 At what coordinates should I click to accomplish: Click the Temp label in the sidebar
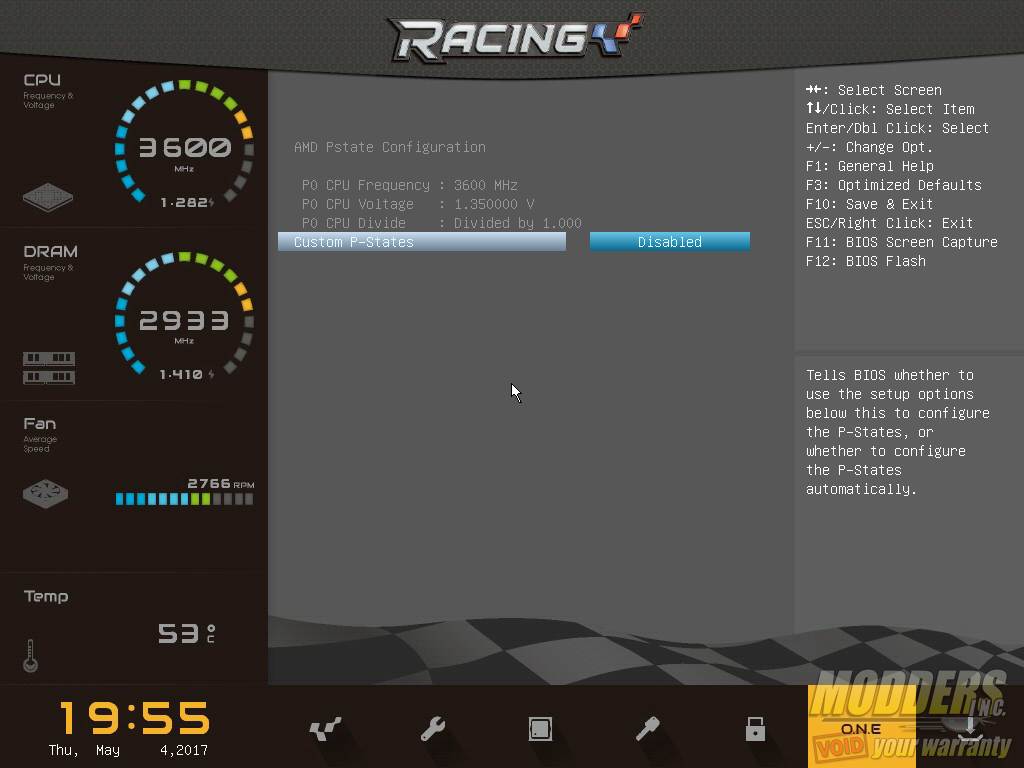46,596
